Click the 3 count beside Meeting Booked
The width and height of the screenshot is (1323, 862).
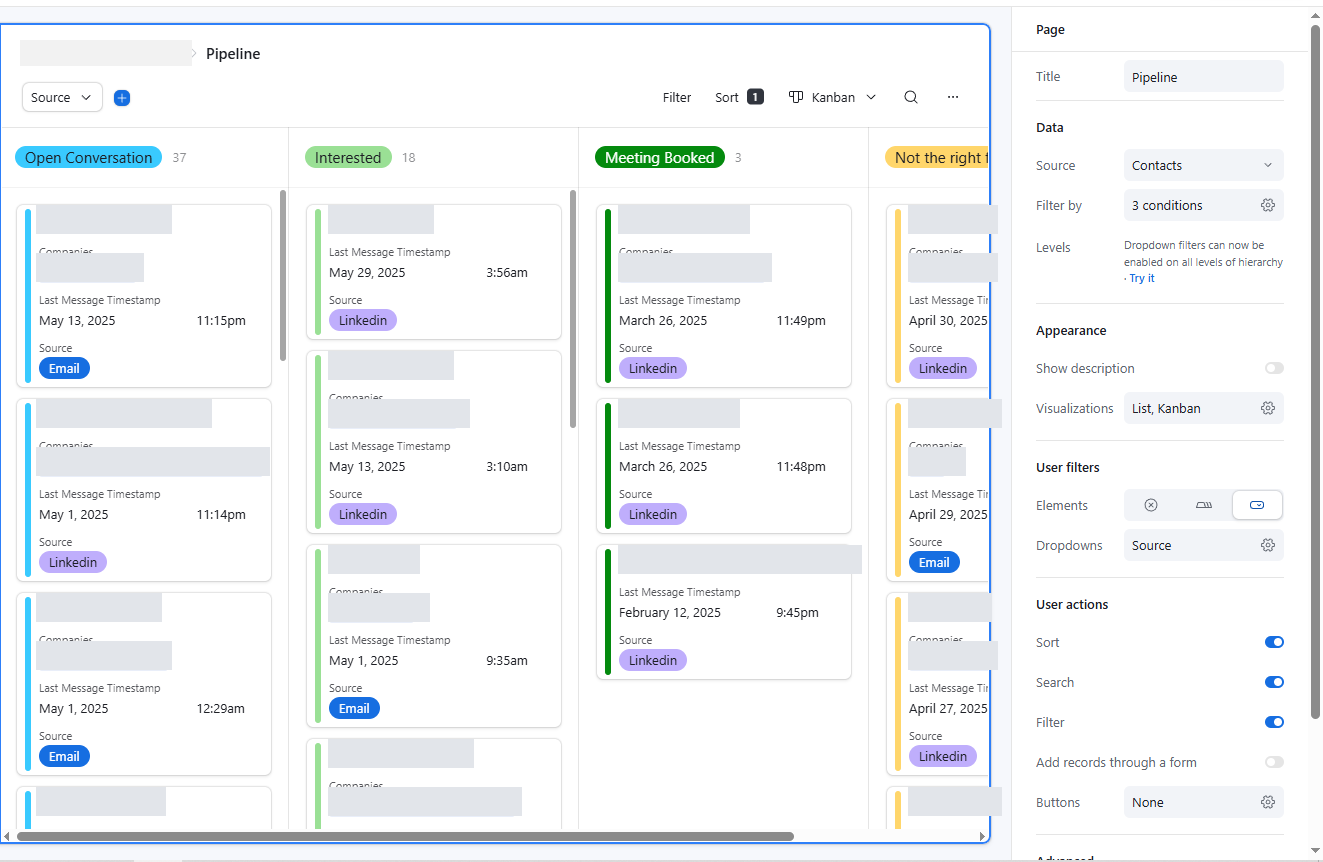tap(738, 158)
